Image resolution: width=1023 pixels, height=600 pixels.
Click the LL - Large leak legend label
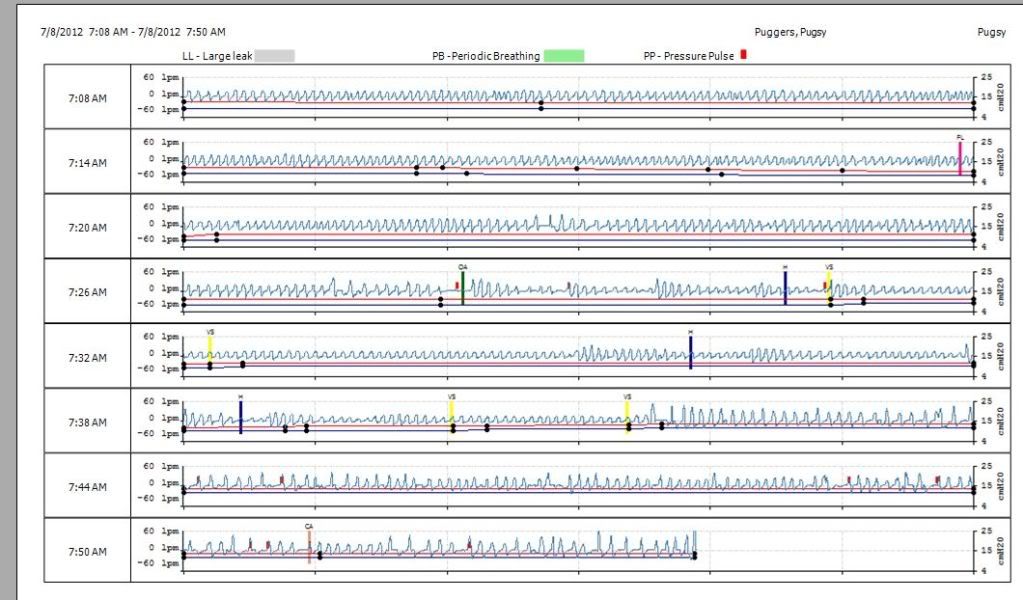pos(217,56)
